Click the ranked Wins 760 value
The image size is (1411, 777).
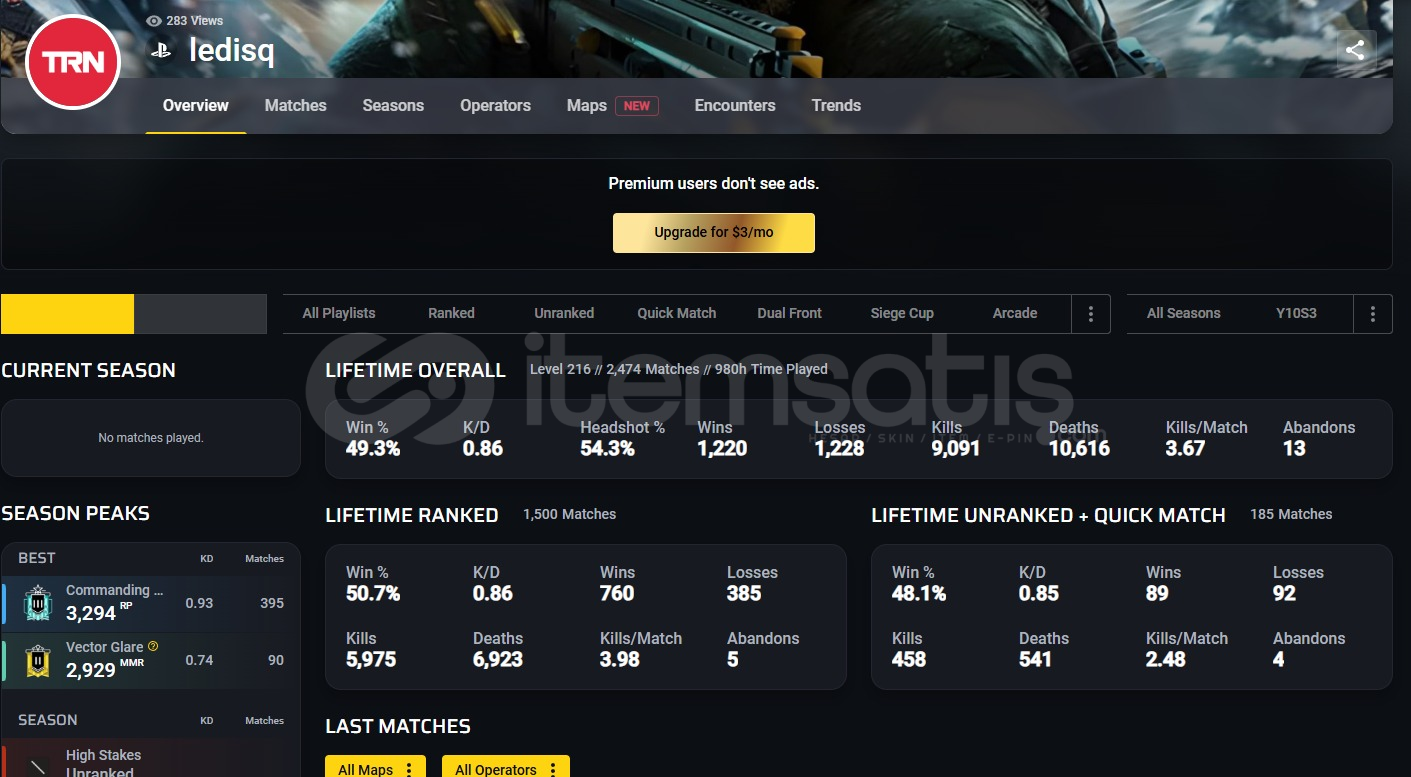point(617,594)
